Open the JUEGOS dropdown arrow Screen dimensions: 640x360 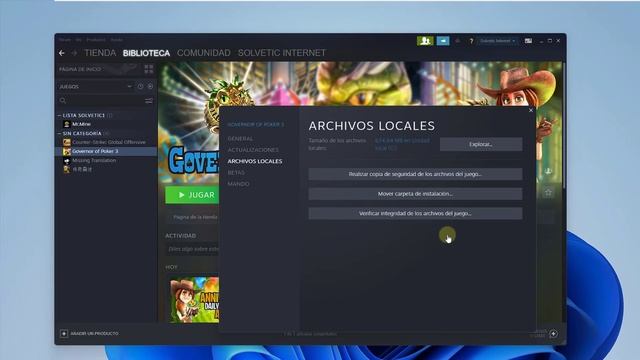coord(129,87)
